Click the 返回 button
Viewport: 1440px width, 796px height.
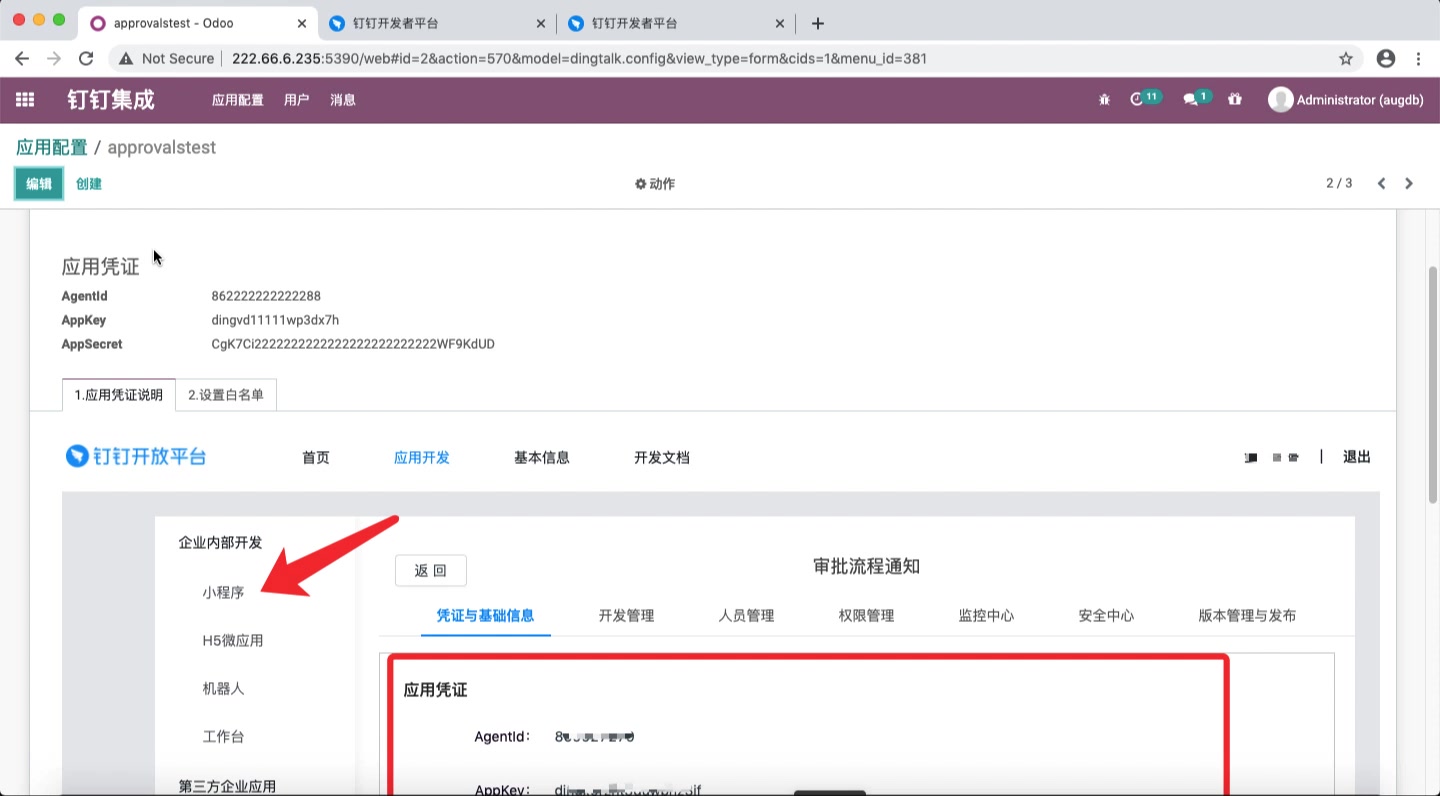point(431,570)
